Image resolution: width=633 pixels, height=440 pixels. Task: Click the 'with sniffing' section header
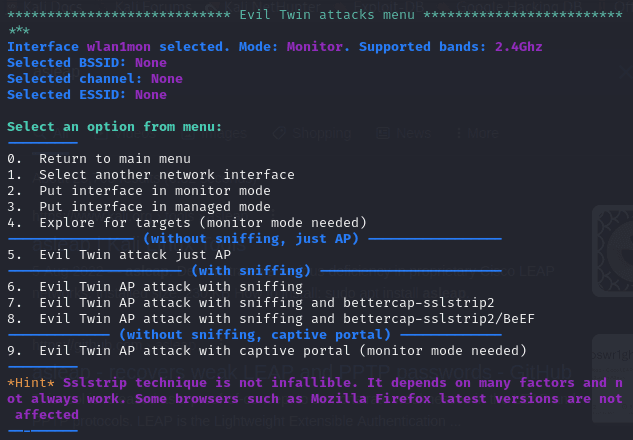[x=251, y=271]
